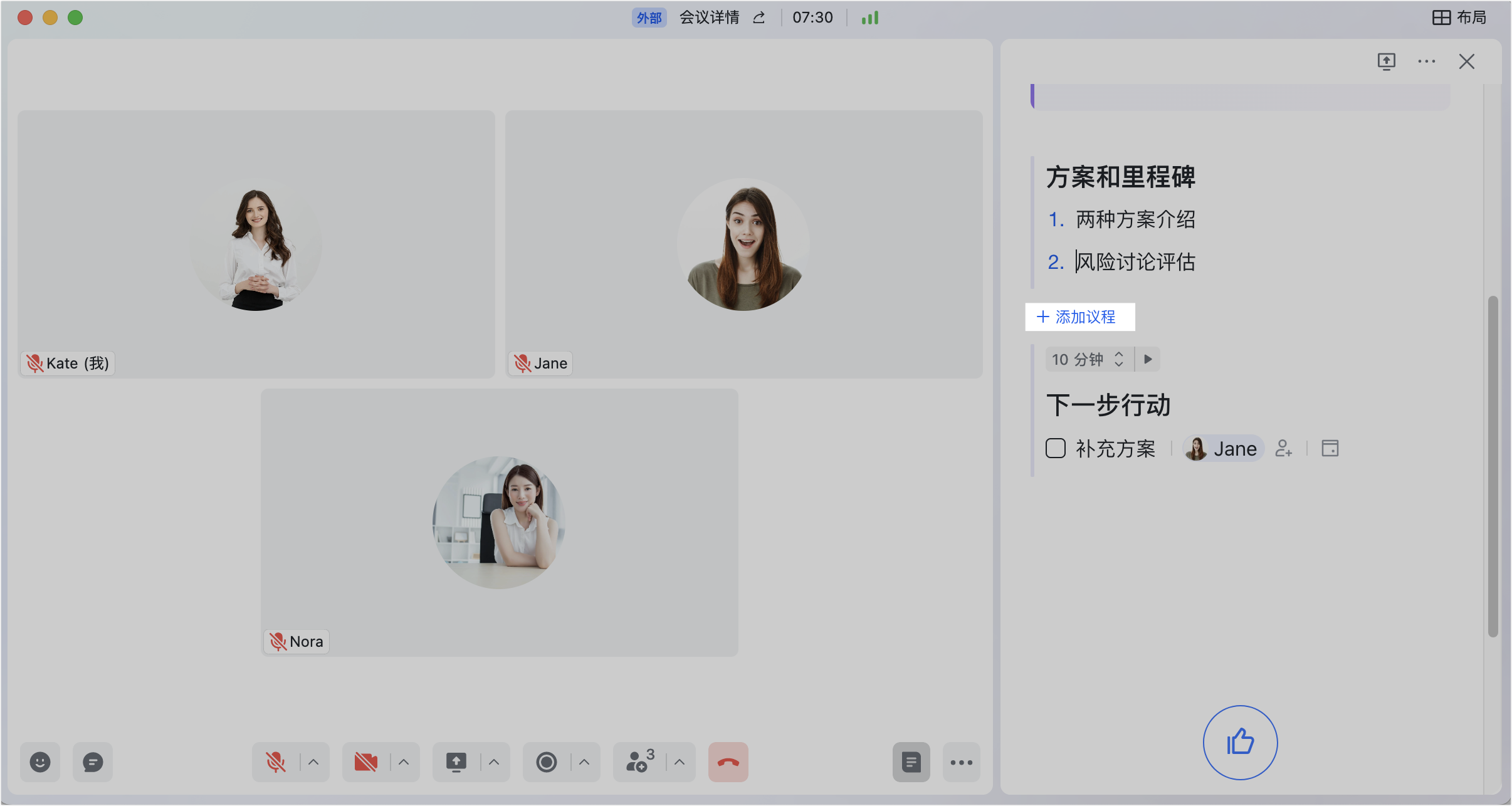The width and height of the screenshot is (1512, 806).
Task: Share the notes panel to screen
Action: click(1386, 61)
